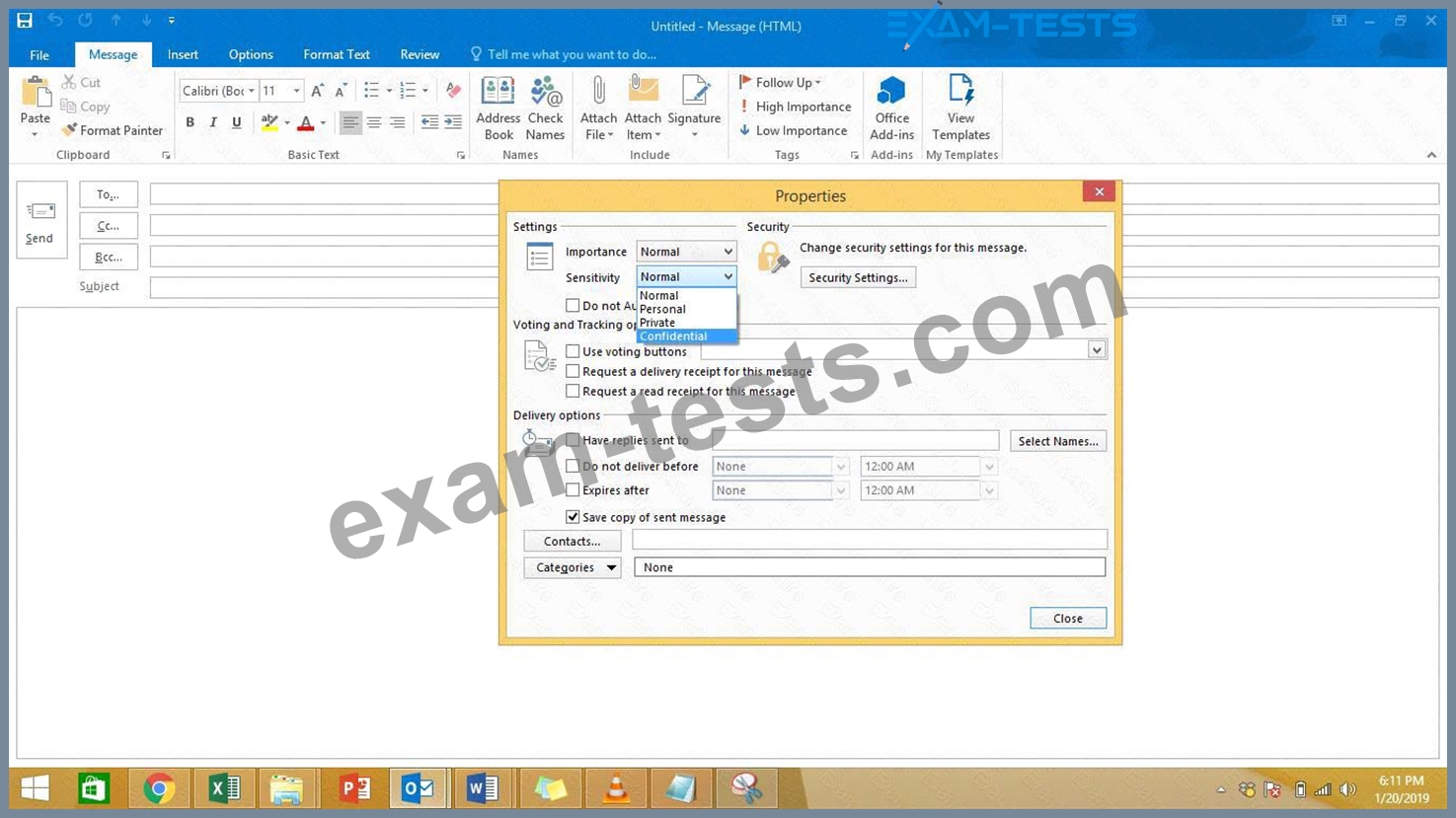The image size is (1456, 818).
Task: Select Confidential in Sensitivity list
Action: pyautogui.click(x=686, y=336)
